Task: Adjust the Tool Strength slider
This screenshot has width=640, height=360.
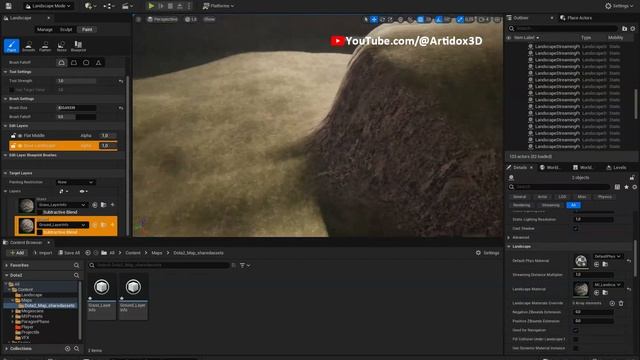Action: tap(76, 81)
